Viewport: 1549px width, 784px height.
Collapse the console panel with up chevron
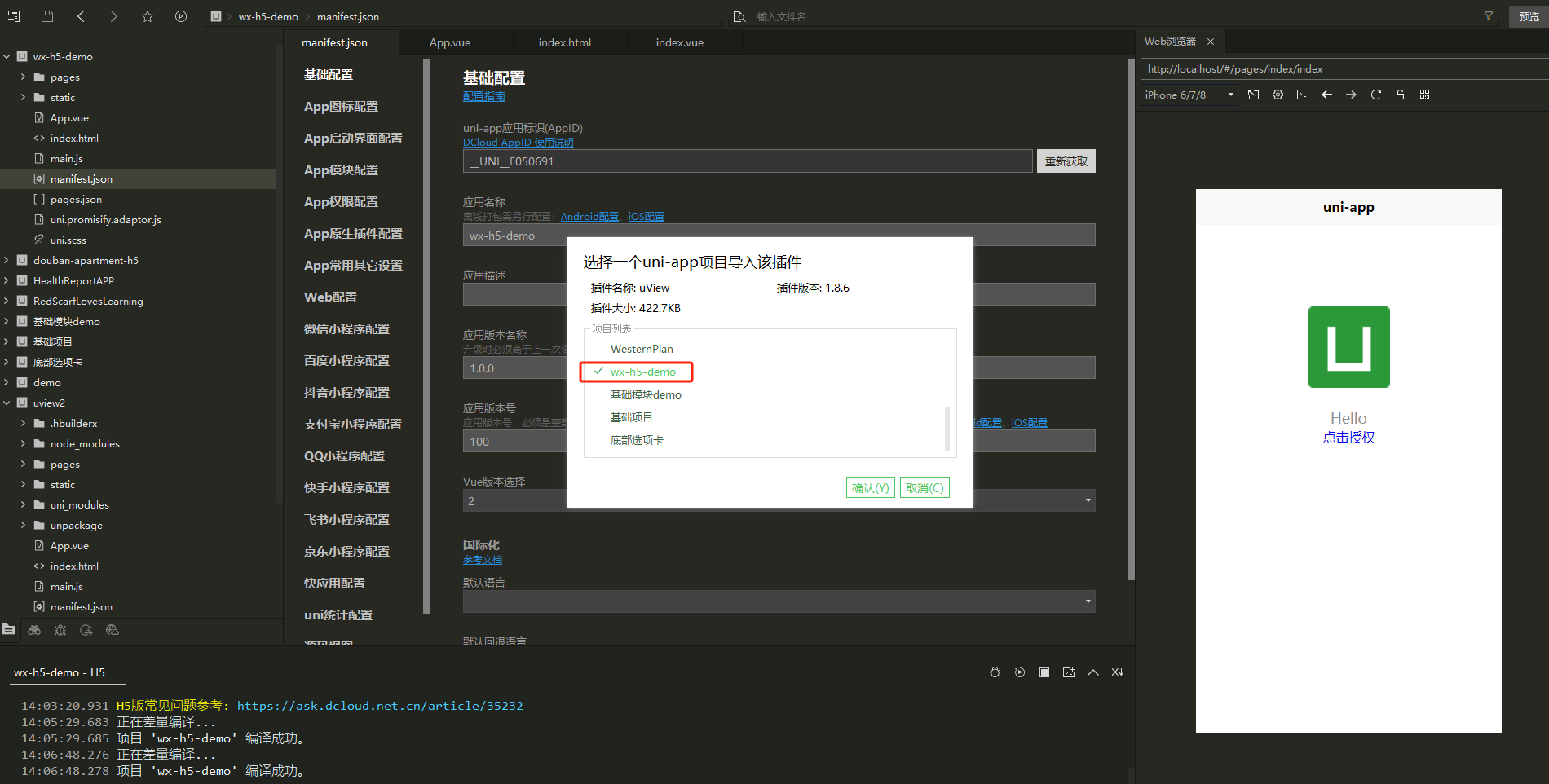(x=1093, y=672)
